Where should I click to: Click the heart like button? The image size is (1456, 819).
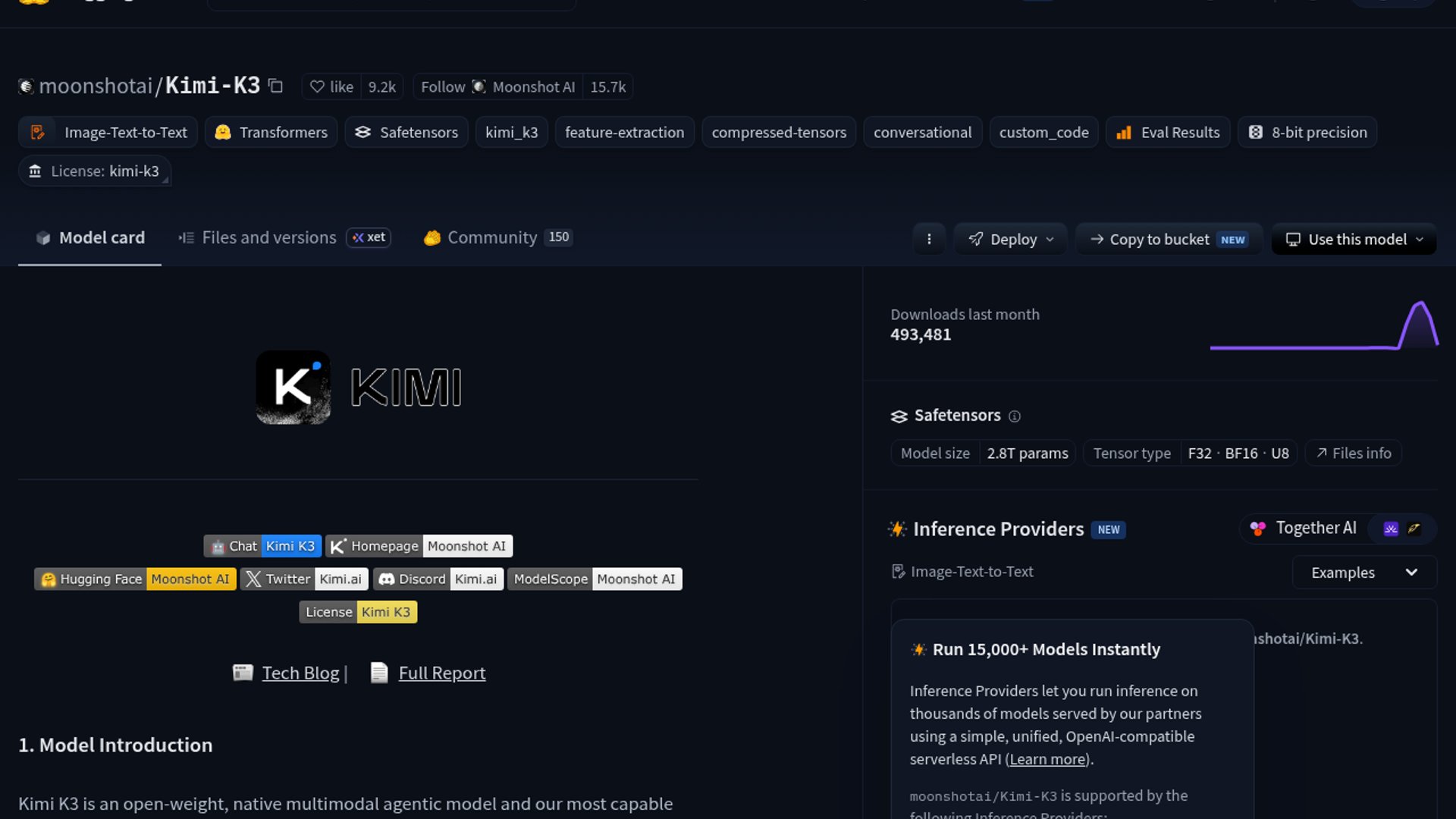331,86
